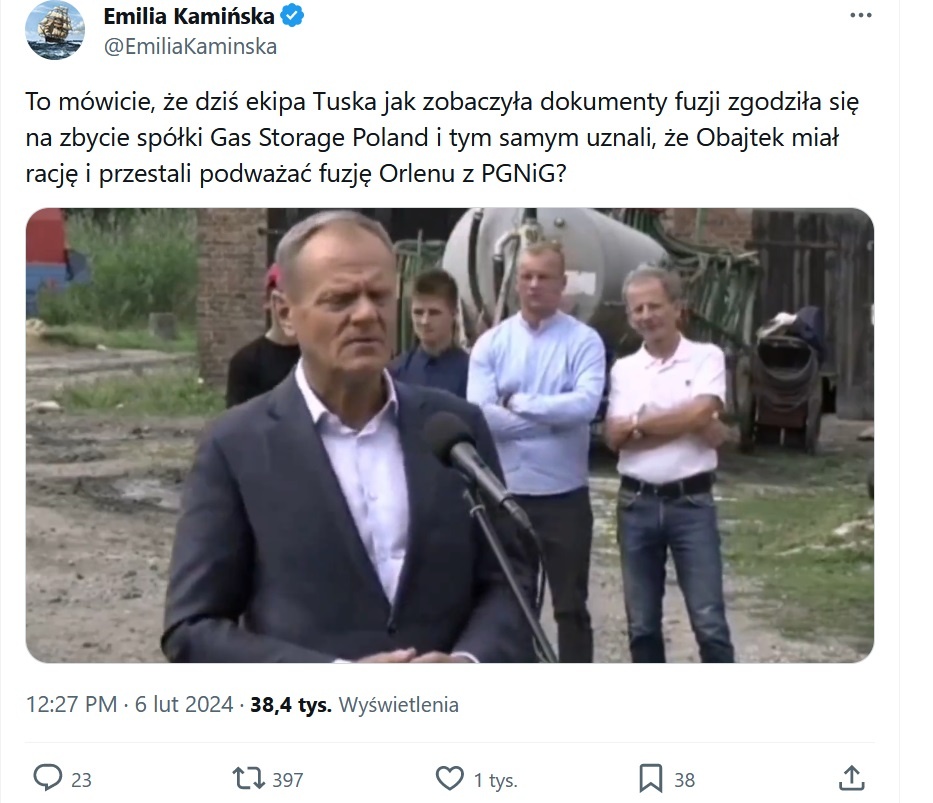933x803 pixels.
Task: Click the 23 replies count
Action: pyautogui.click(x=82, y=780)
